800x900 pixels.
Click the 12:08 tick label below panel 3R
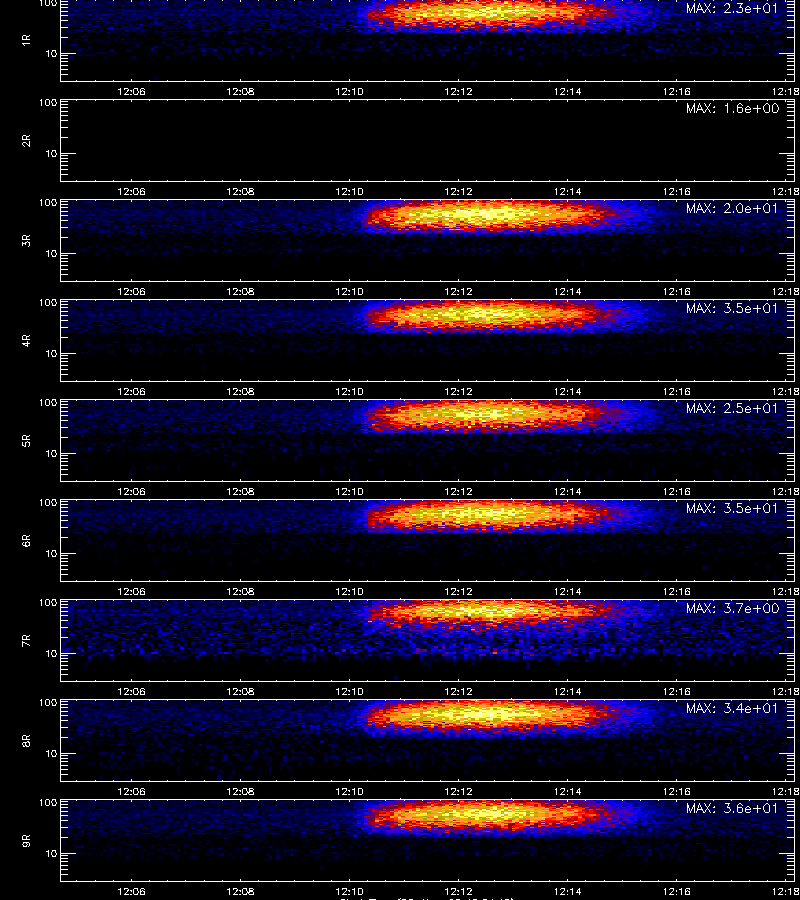[240, 292]
